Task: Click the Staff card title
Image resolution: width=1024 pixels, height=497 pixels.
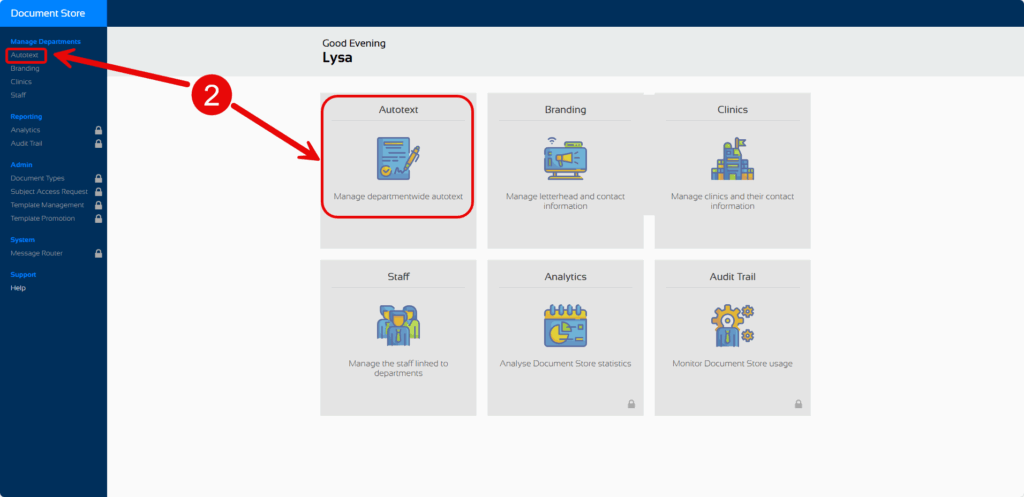Action: (x=398, y=277)
